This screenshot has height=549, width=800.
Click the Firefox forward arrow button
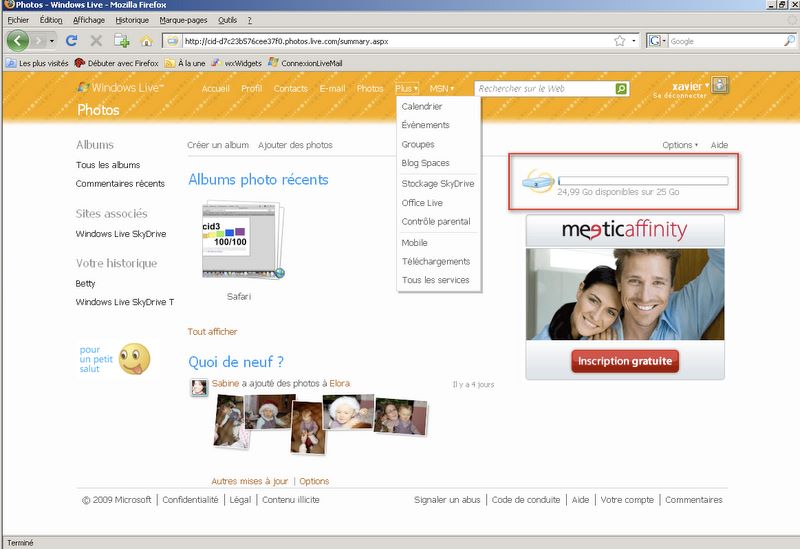point(38,40)
